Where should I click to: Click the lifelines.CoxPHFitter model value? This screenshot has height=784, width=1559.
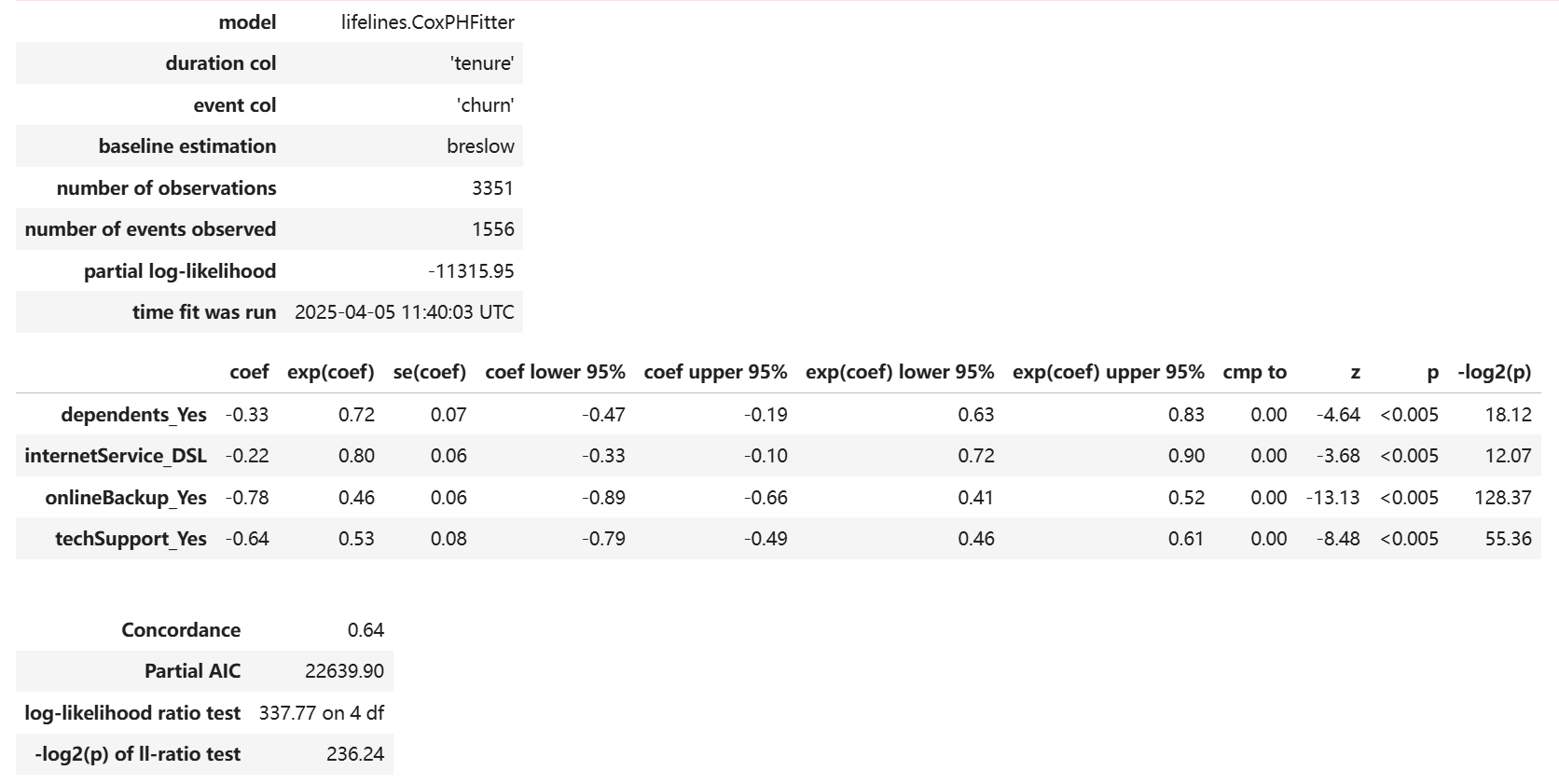click(x=427, y=22)
